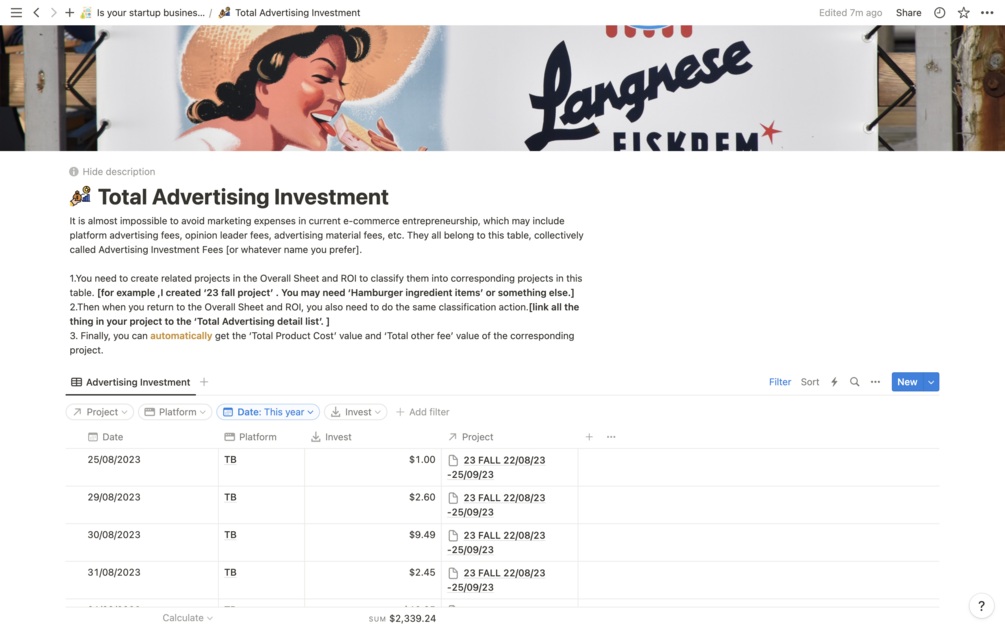Open help question mark button
1005x629 pixels.
pos(981,606)
